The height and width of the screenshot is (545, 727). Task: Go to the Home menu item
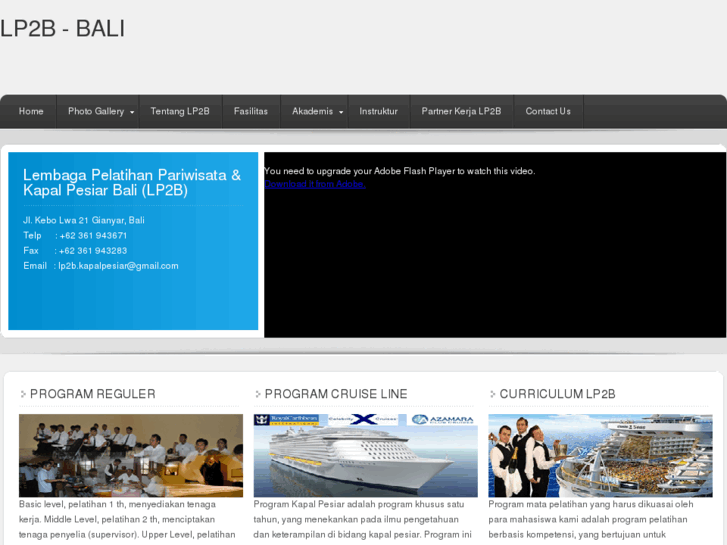(31, 111)
